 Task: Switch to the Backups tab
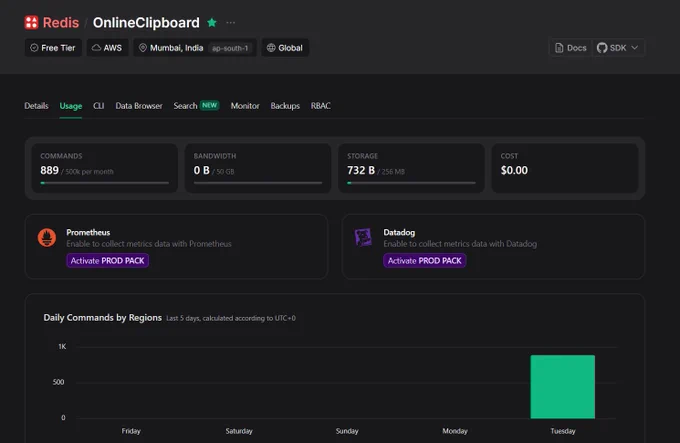click(285, 106)
